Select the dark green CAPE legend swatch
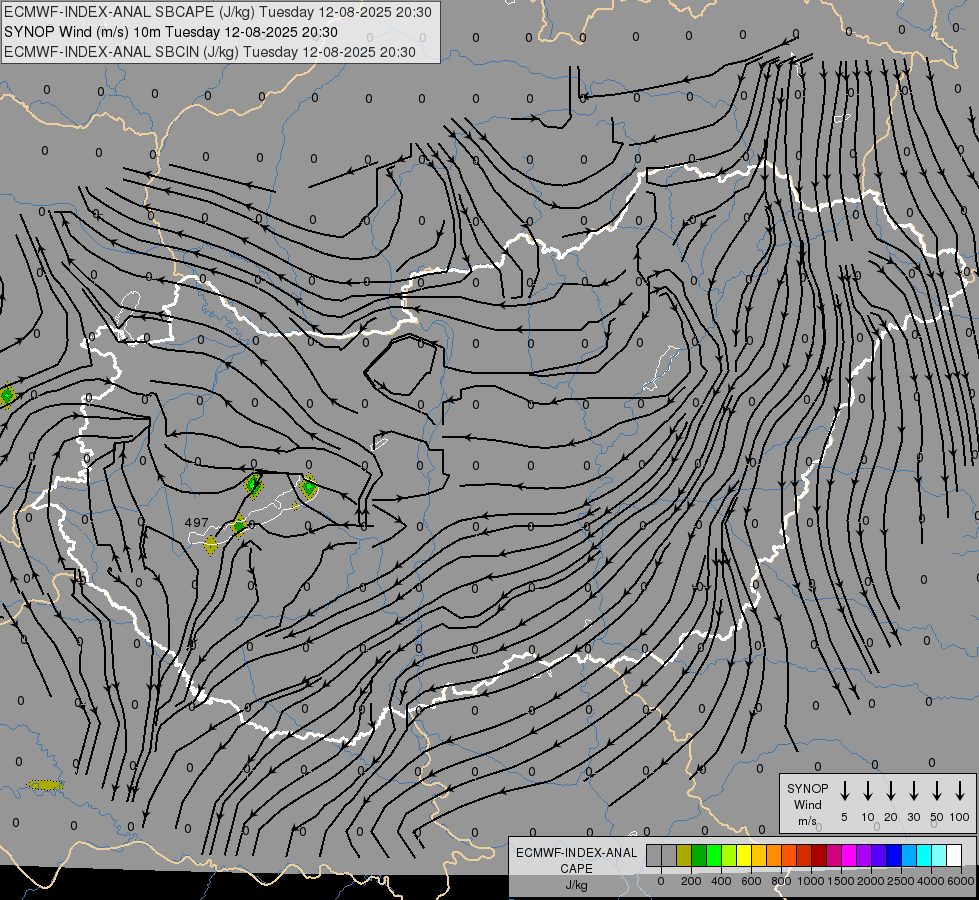 [699, 855]
